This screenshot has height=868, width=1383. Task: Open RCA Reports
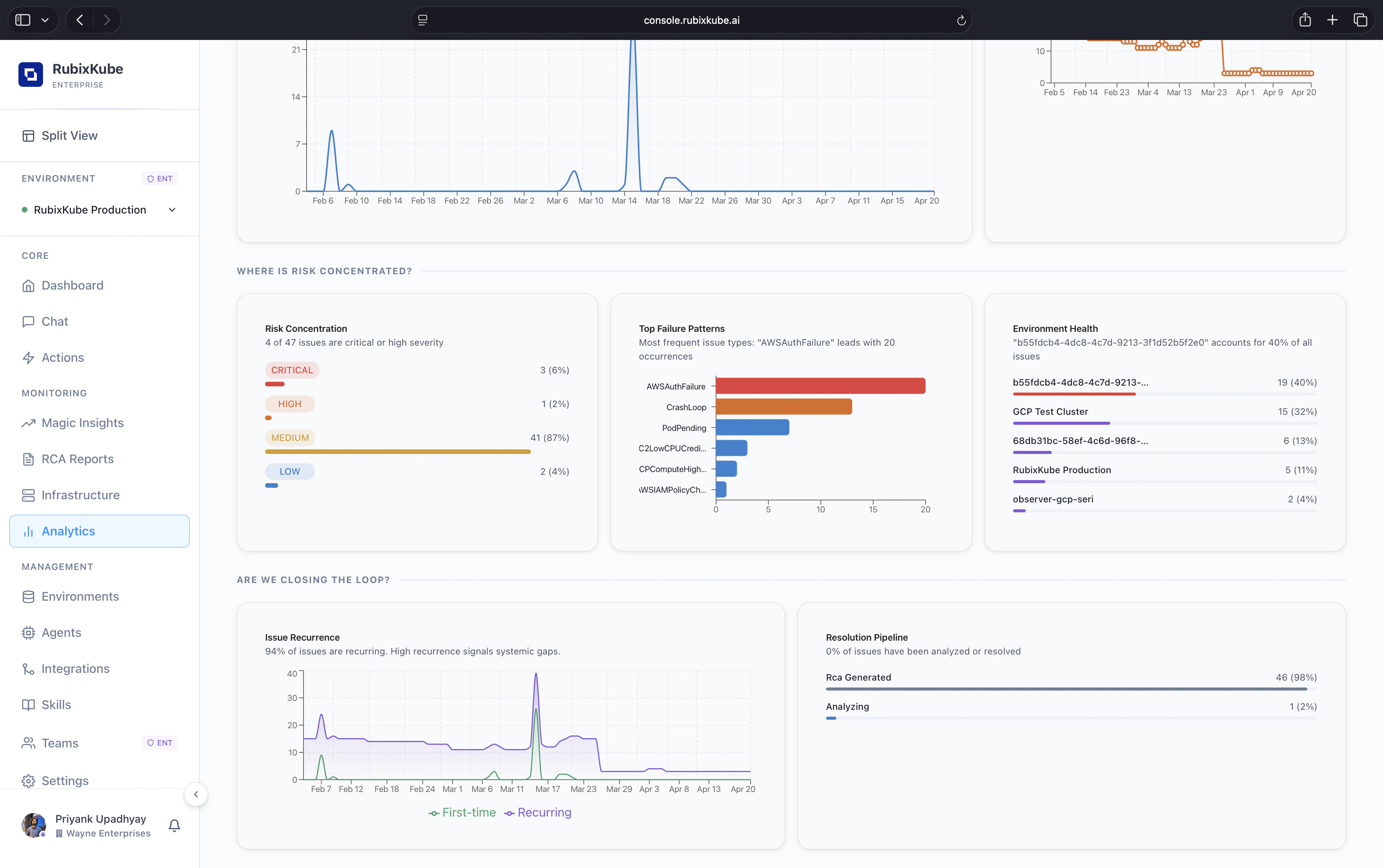coord(77,459)
